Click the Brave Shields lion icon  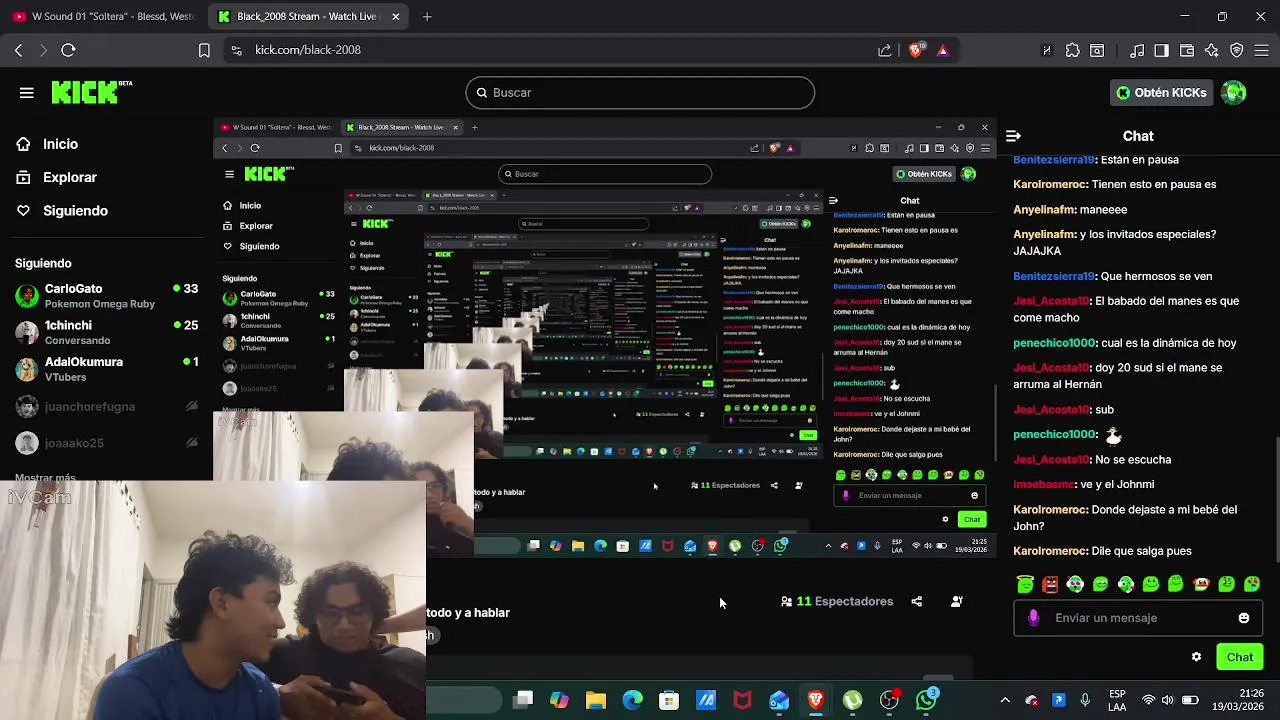[916, 50]
